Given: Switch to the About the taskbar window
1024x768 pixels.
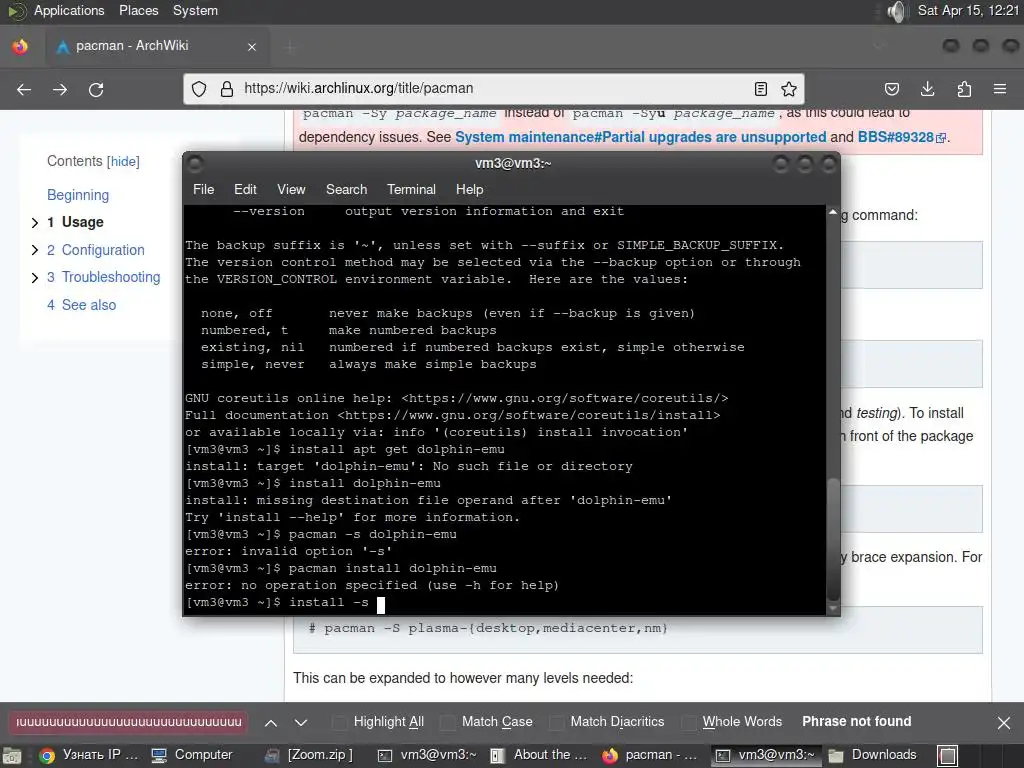Looking at the screenshot, I should point(539,755).
